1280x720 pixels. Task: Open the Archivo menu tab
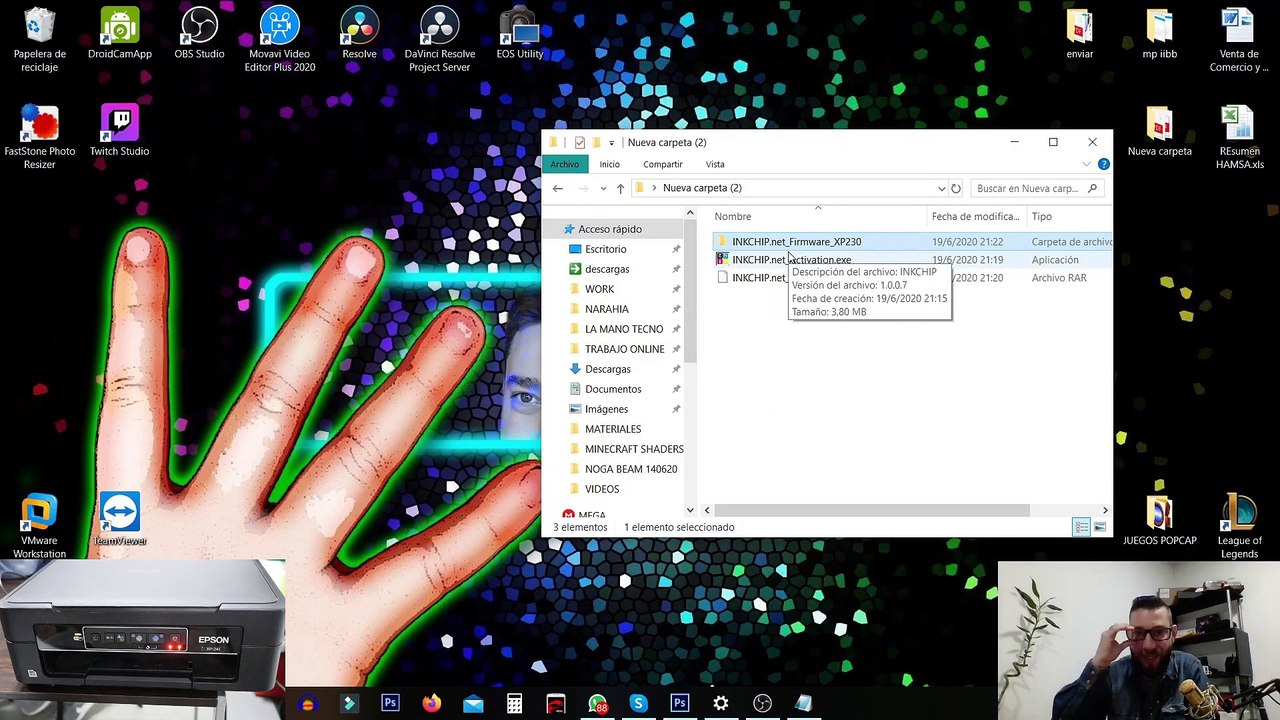point(564,164)
